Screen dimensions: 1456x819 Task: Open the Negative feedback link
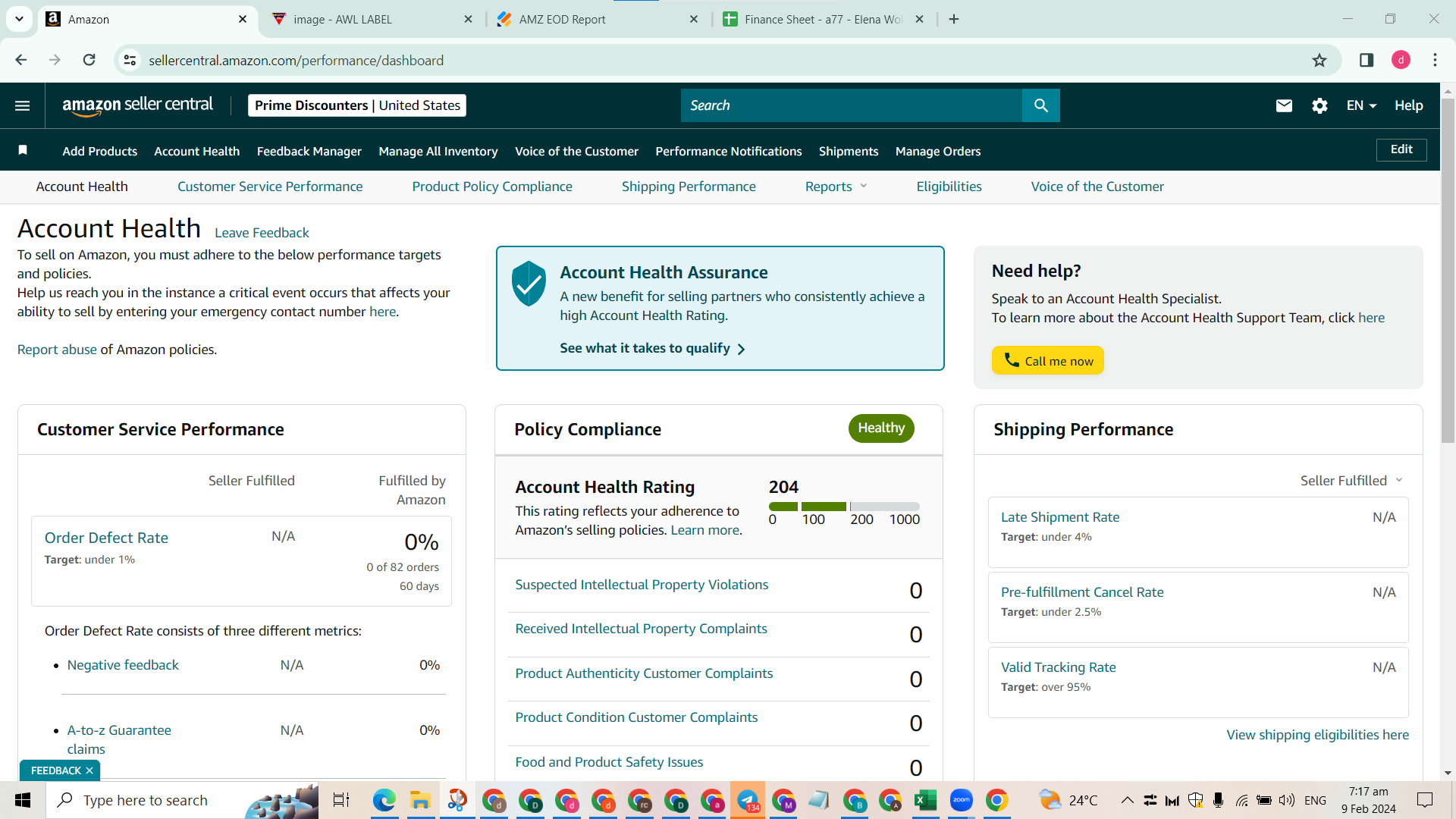click(123, 665)
